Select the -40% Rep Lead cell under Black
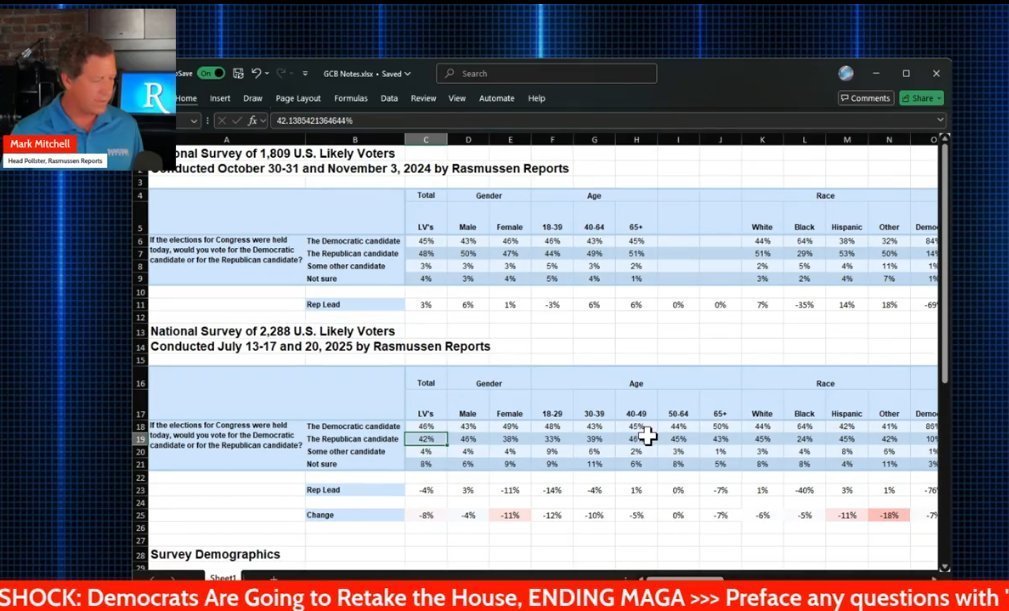The height and width of the screenshot is (611, 1009). (804, 490)
